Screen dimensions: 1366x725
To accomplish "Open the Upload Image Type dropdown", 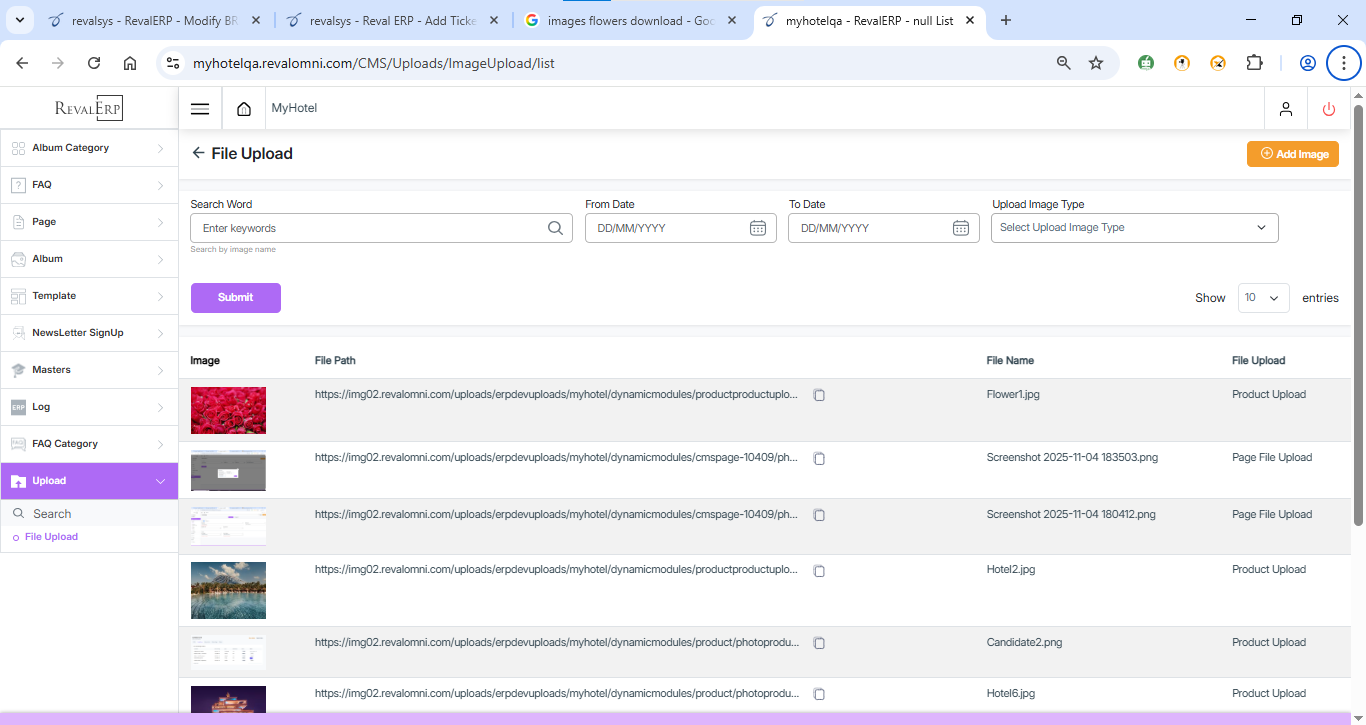I will pos(1134,228).
